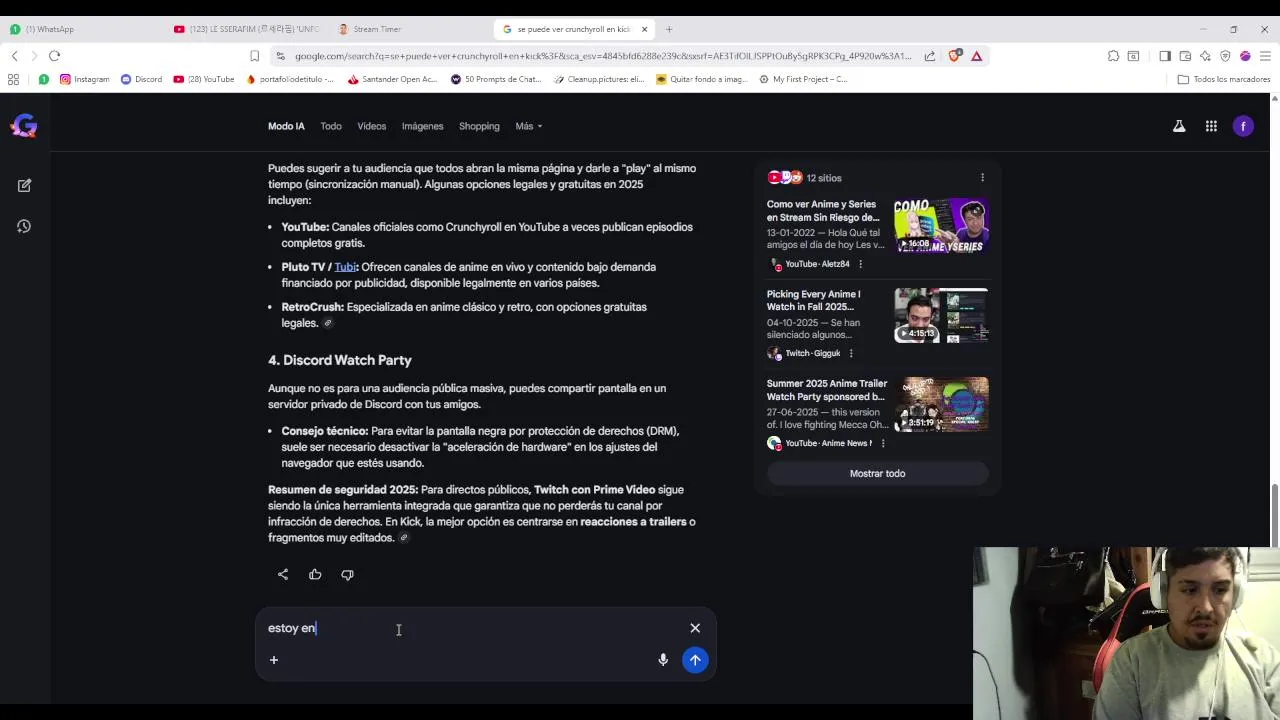
Task: Click the page vertical scrollbar thumb
Action: 1274,514
